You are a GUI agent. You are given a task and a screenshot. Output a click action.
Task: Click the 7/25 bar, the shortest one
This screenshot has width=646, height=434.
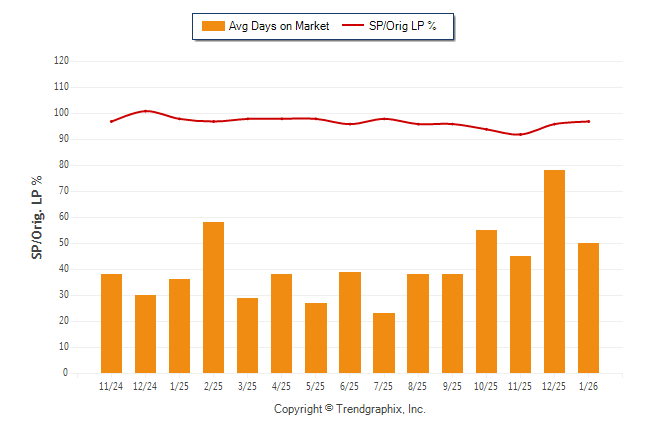pyautogui.click(x=384, y=343)
